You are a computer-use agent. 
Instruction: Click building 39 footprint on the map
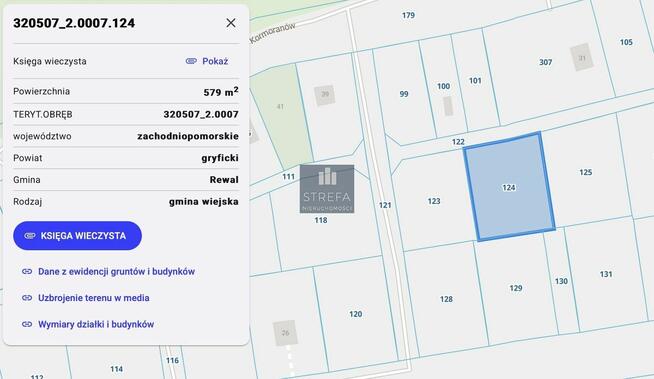tap(325, 94)
